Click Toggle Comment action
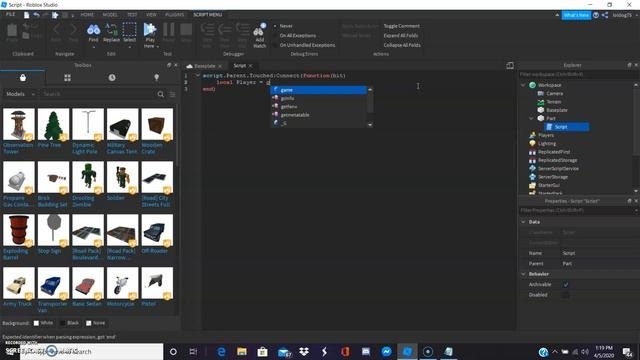Image resolution: width=640 pixels, height=360 pixels. 402,26
